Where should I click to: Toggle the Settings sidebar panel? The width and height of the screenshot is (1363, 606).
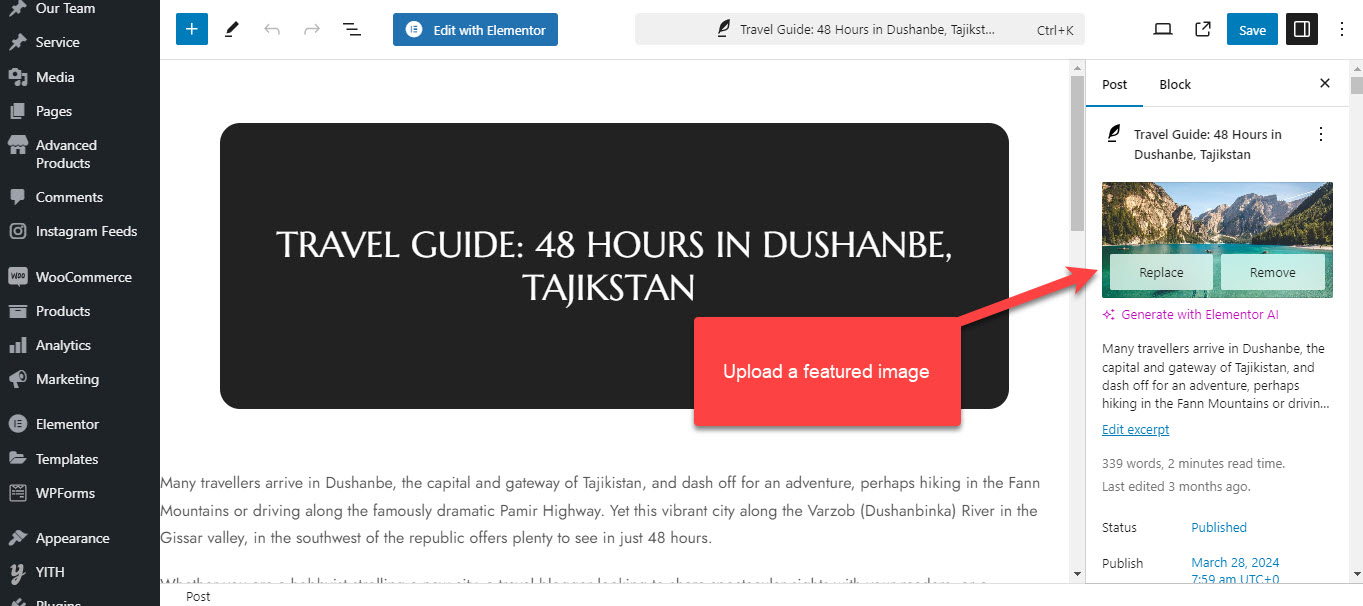(1301, 30)
